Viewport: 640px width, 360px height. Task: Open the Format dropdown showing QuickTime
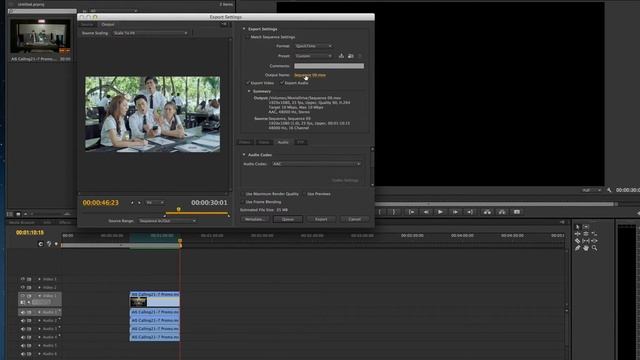pos(313,46)
